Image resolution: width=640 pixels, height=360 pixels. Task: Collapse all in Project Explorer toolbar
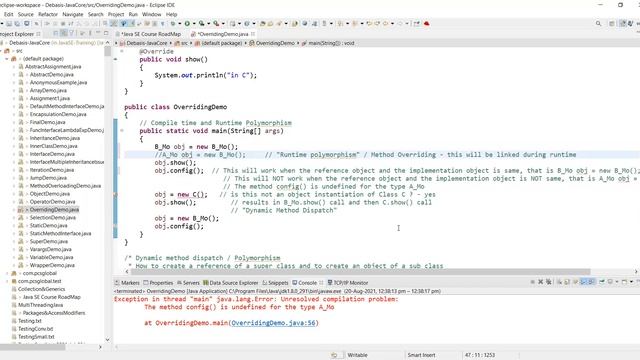click(56, 33)
